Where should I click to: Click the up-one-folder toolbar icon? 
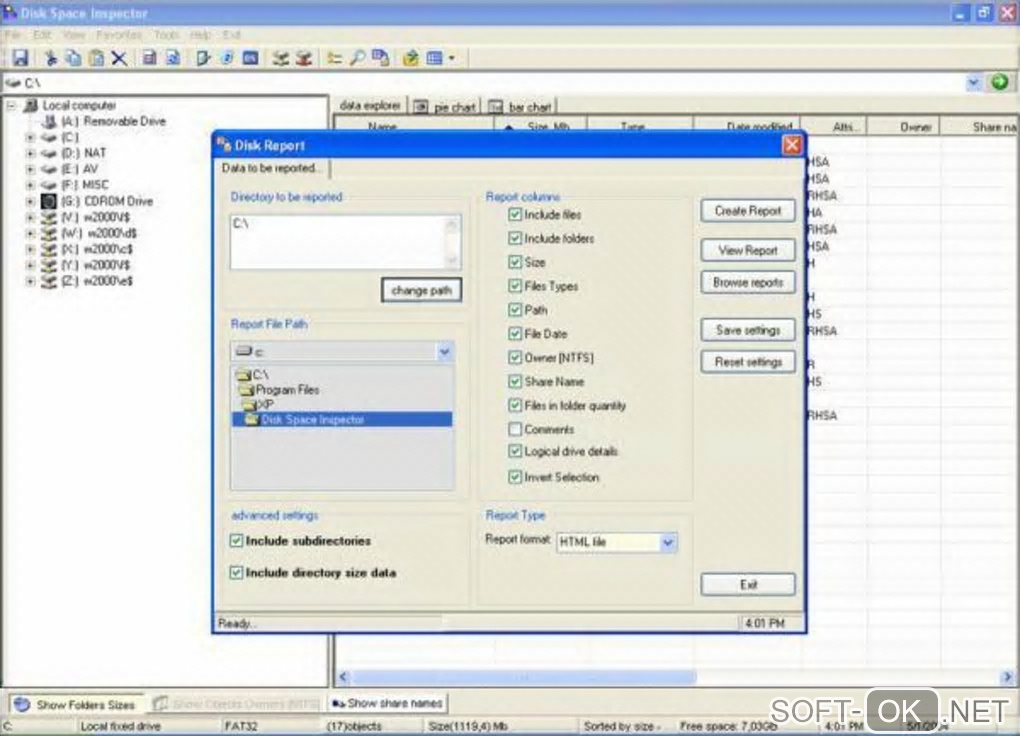point(410,58)
